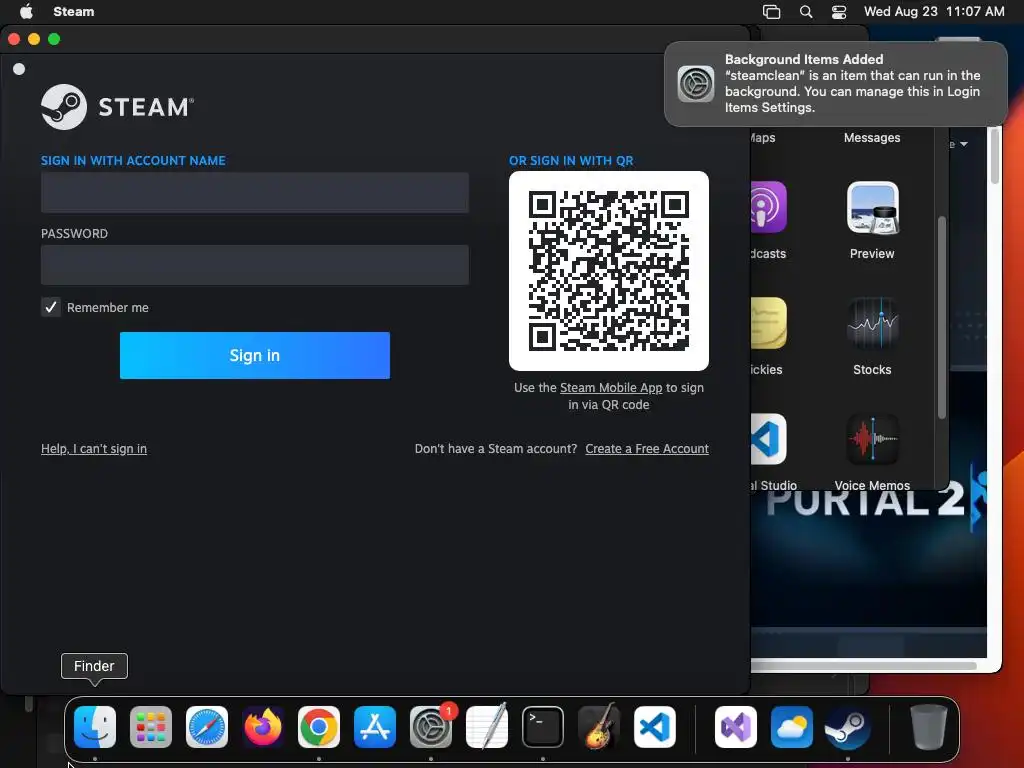Open Finder from the Dock
Screen dimensions: 1024x768
pyautogui.click(x=95, y=727)
